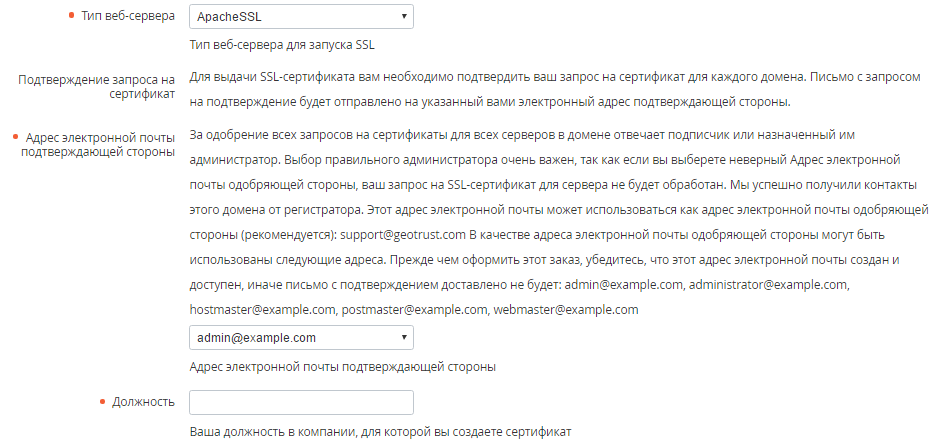Screen dimensions: 932x446
Task: Click the hint Ваша должность в компании
Action: (380, 432)
